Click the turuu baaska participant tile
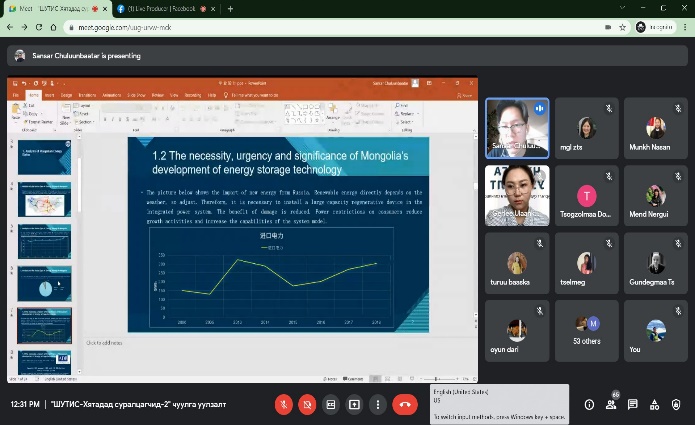Screen dimensions: 695x425 tap(517, 263)
